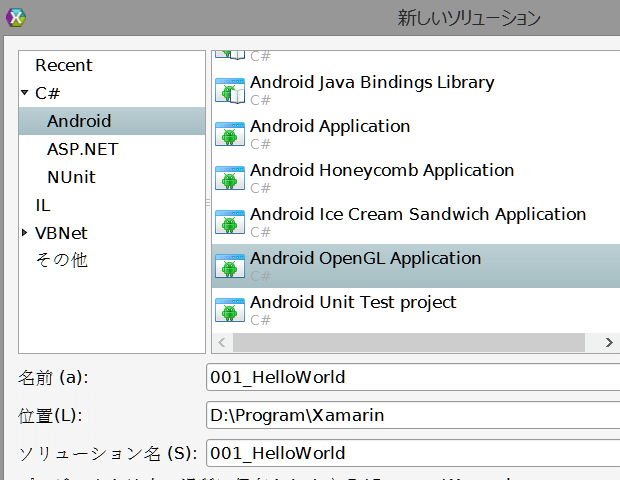This screenshot has width=620, height=480.
Task: Select the Android category in tree
Action: (x=79, y=121)
